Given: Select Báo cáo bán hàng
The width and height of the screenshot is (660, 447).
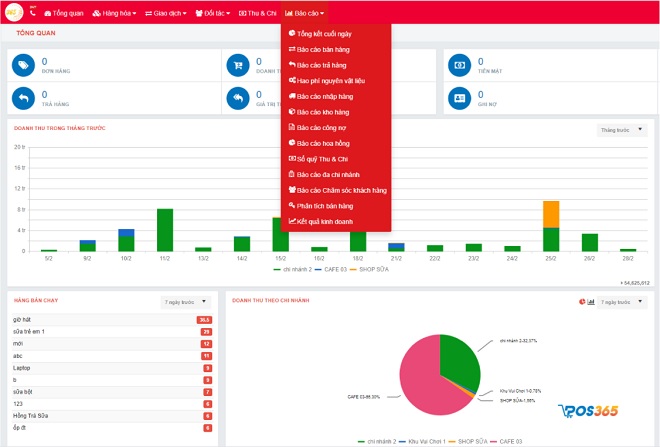Looking at the screenshot, I should pos(336,49).
